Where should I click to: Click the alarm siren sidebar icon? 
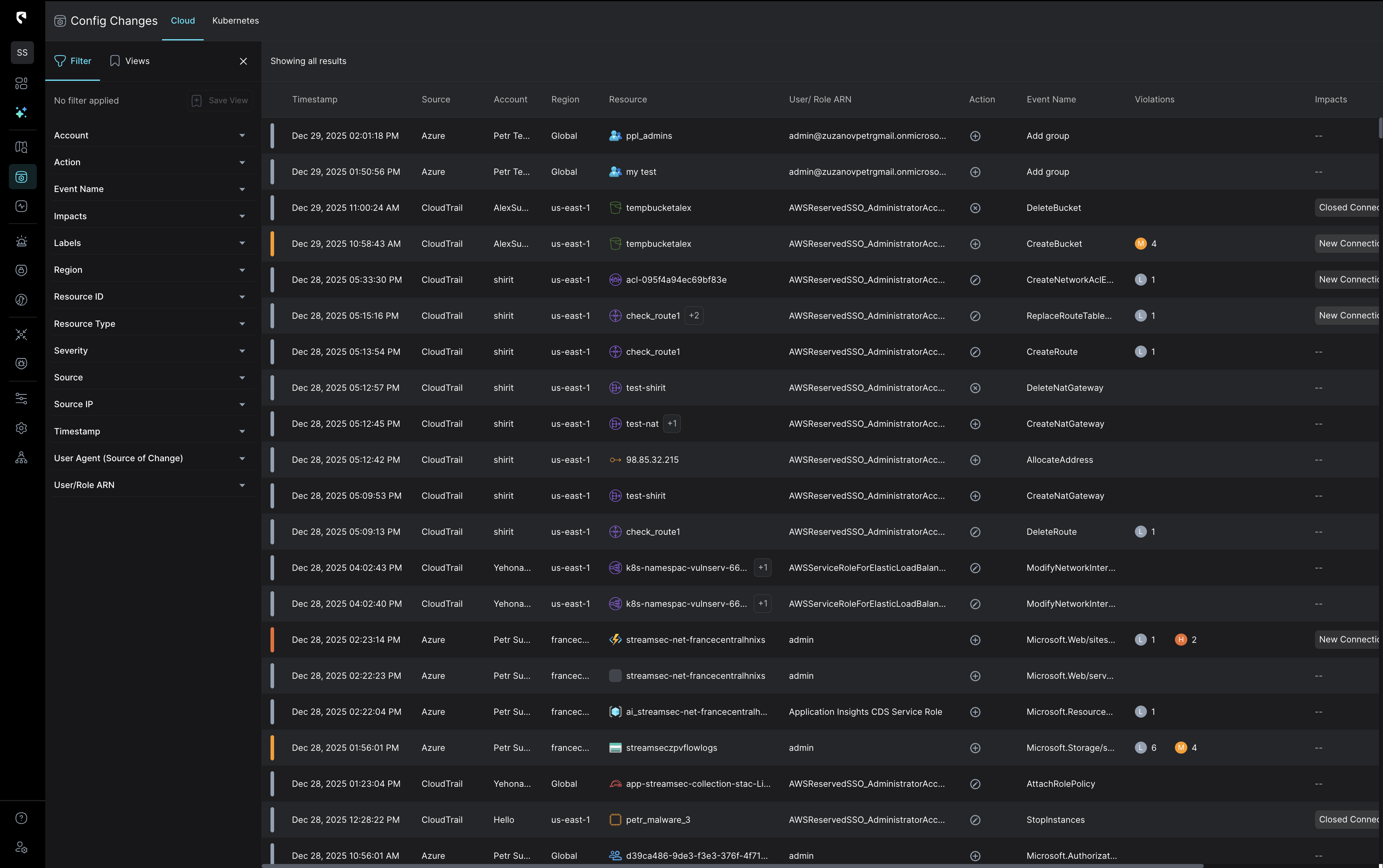click(x=21, y=241)
